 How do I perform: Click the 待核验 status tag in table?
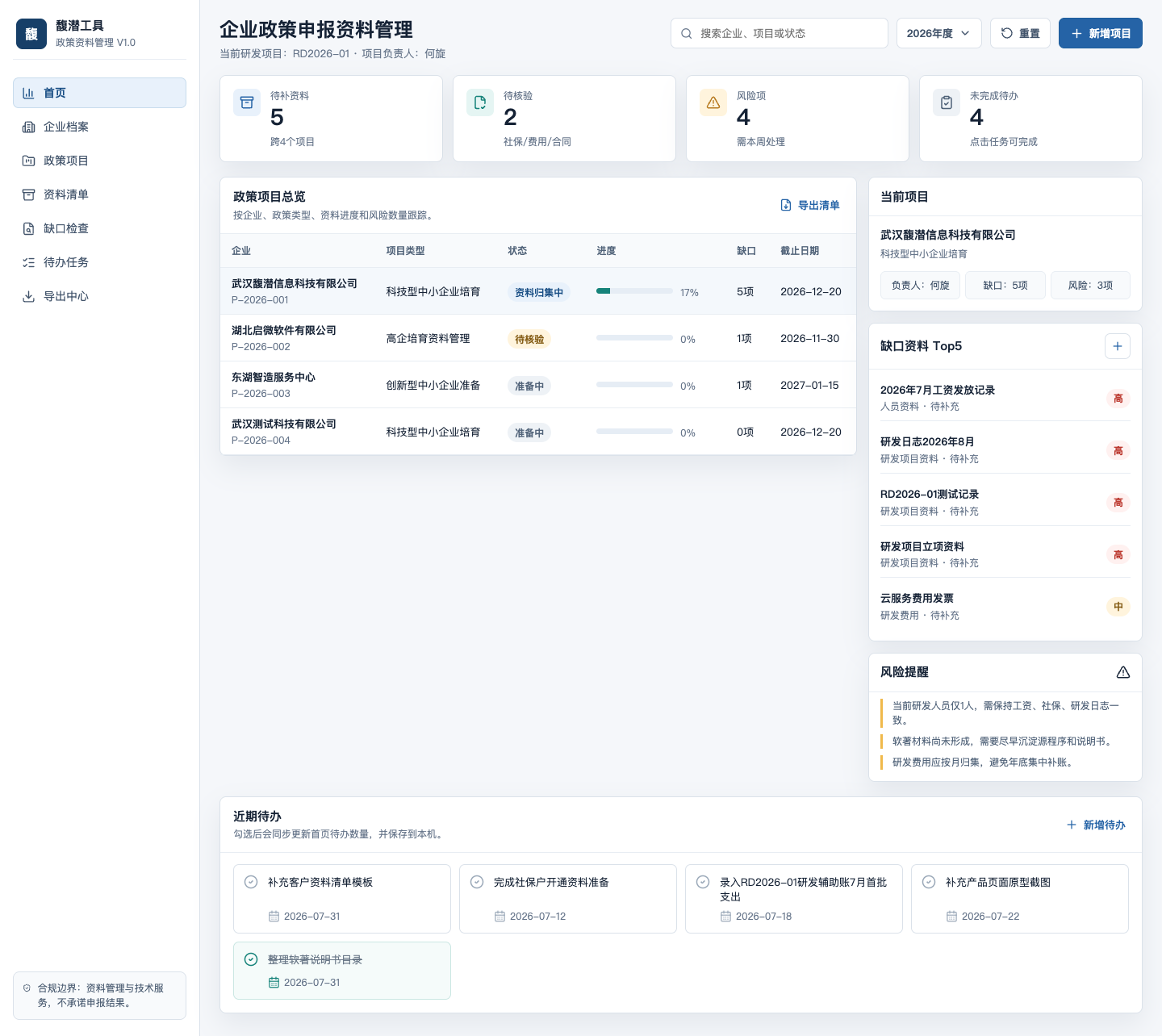(529, 340)
